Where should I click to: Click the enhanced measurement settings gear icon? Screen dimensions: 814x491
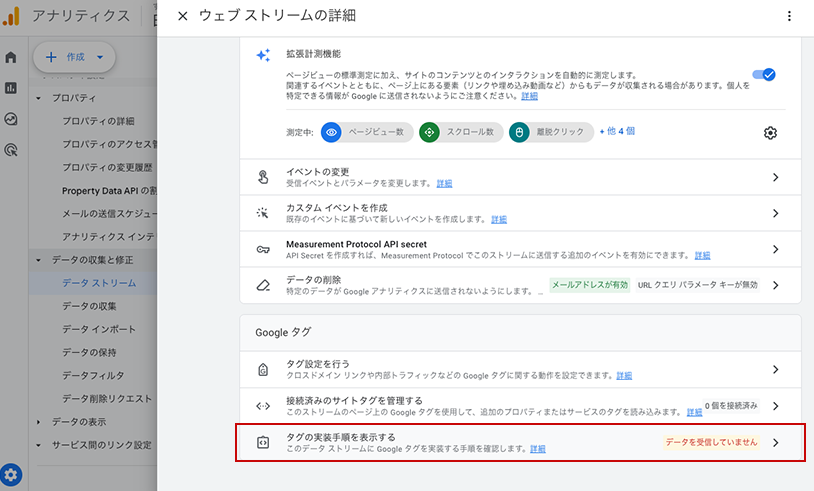pyautogui.click(x=770, y=133)
